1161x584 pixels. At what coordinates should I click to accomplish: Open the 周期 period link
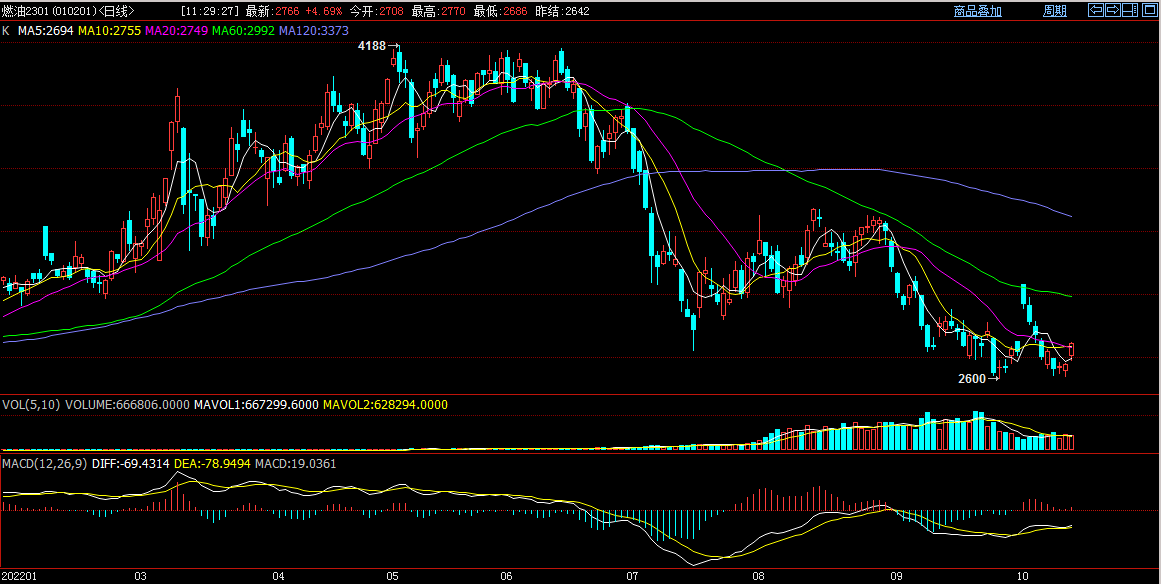pos(1055,10)
